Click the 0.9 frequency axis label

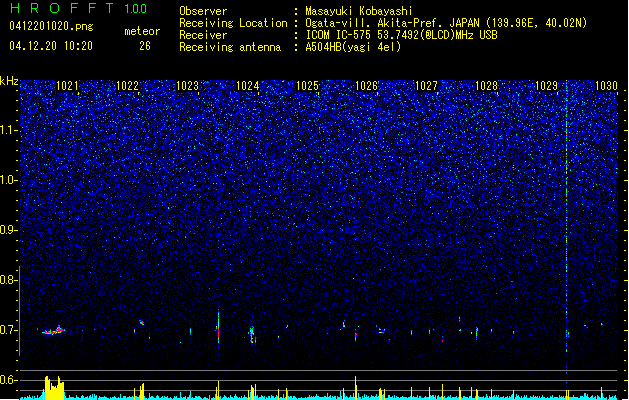pyautogui.click(x=9, y=230)
